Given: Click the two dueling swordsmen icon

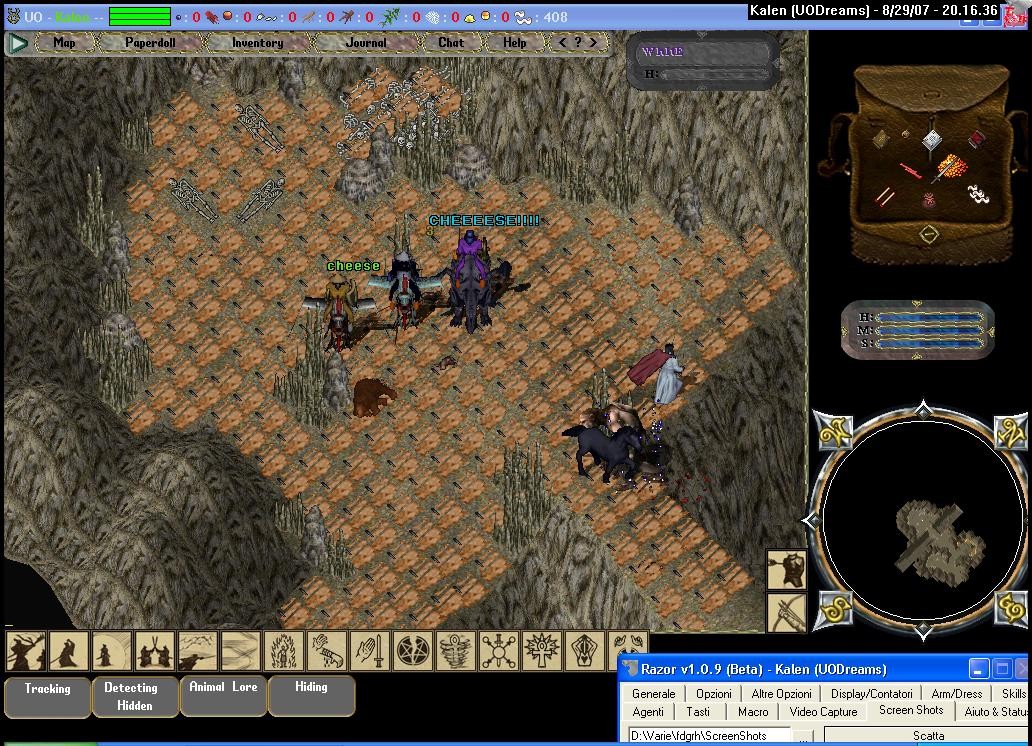Looking at the screenshot, I should click(155, 651).
